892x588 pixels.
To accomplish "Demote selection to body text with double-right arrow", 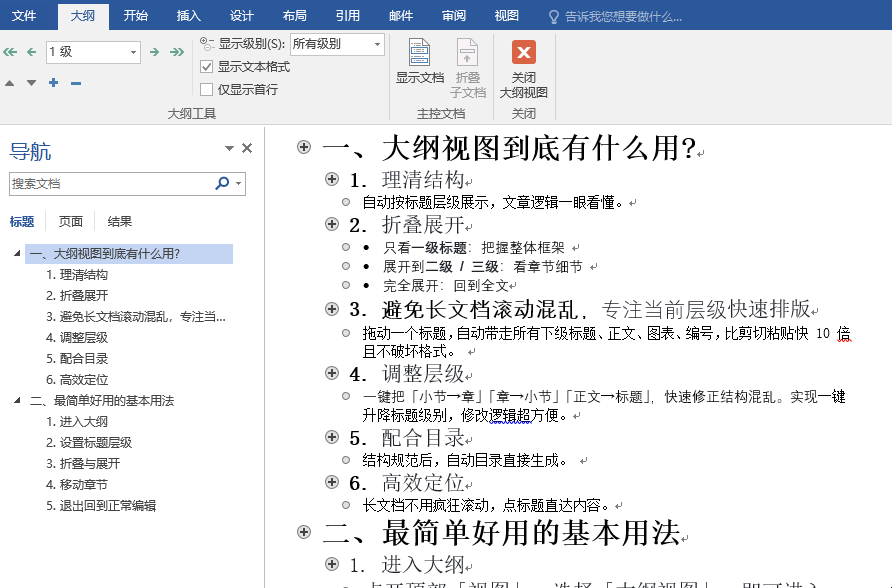I will point(179,51).
